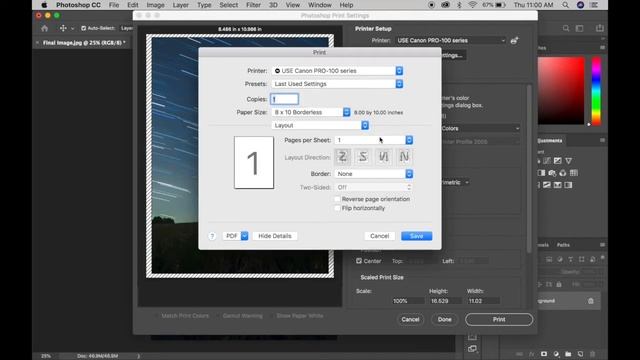Click the Add layer mask icon

click(x=544, y=354)
